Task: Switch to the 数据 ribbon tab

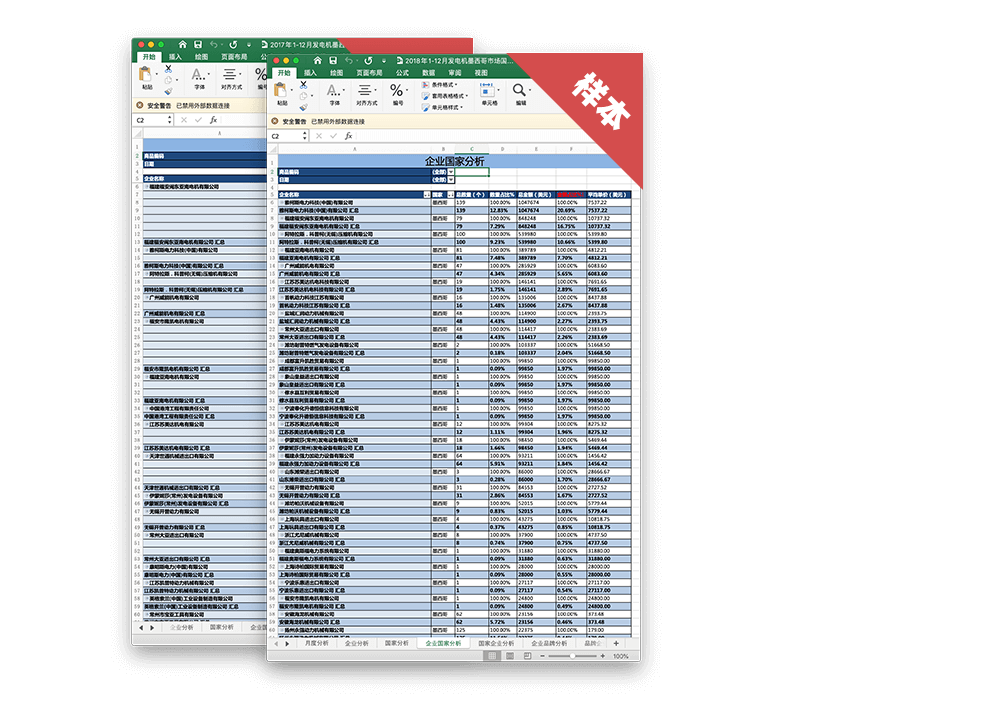Action: click(428, 73)
